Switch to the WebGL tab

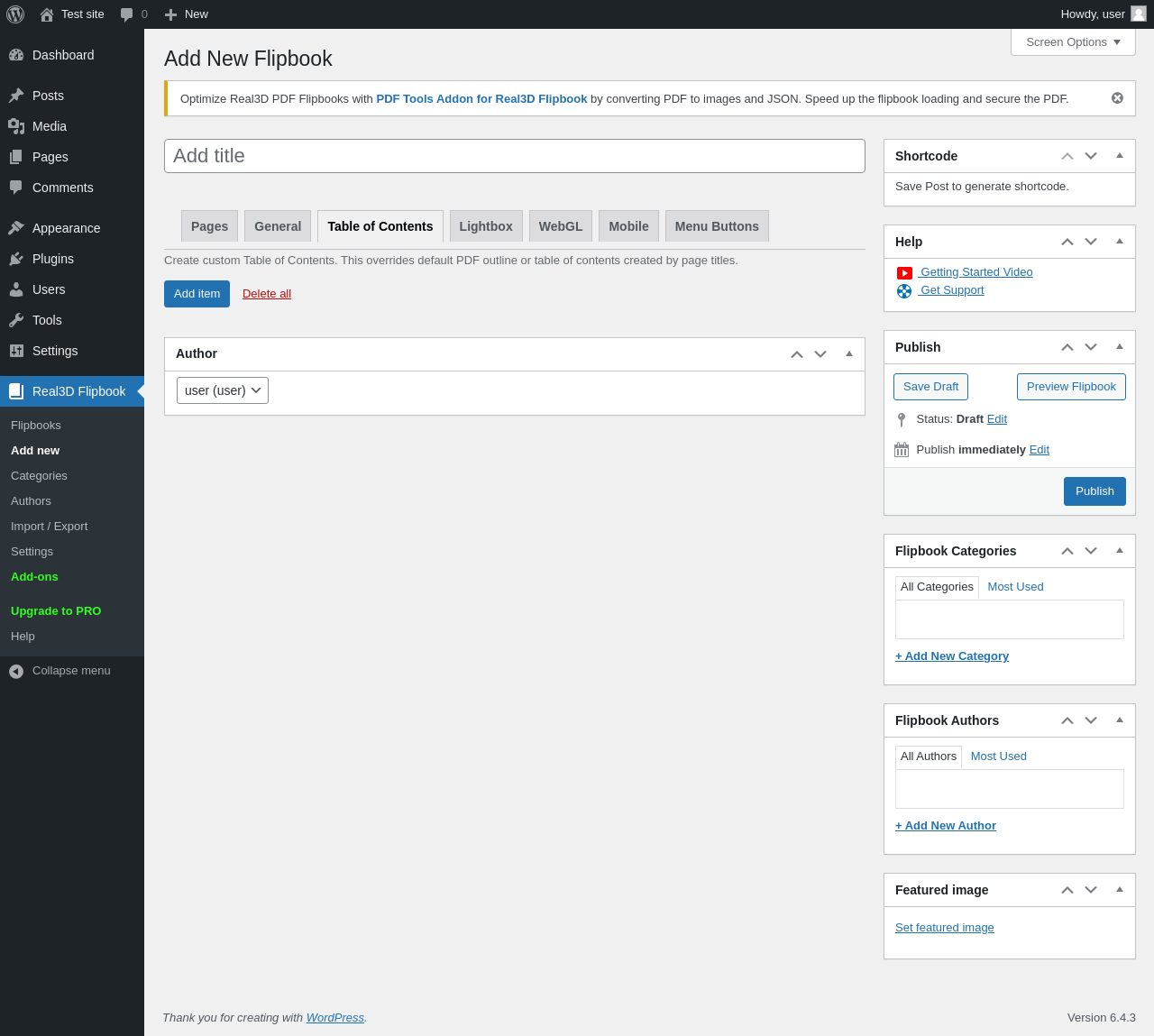pyautogui.click(x=561, y=226)
